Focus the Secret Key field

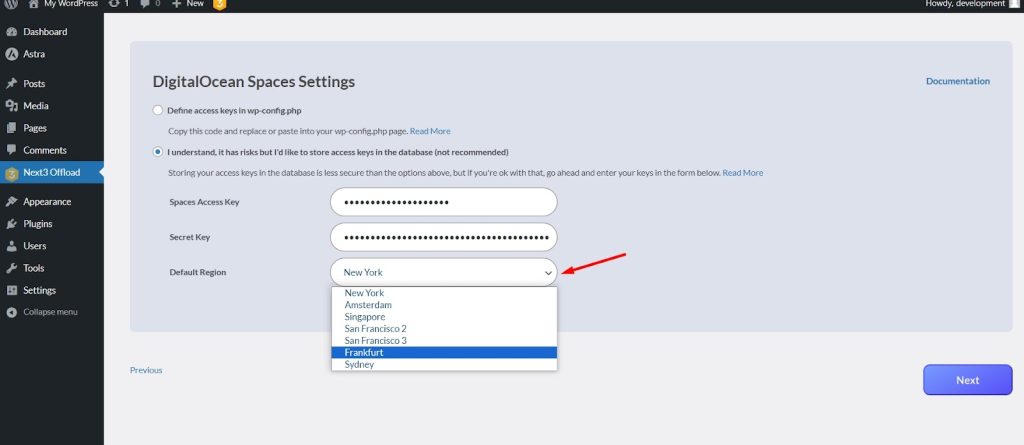tap(443, 237)
